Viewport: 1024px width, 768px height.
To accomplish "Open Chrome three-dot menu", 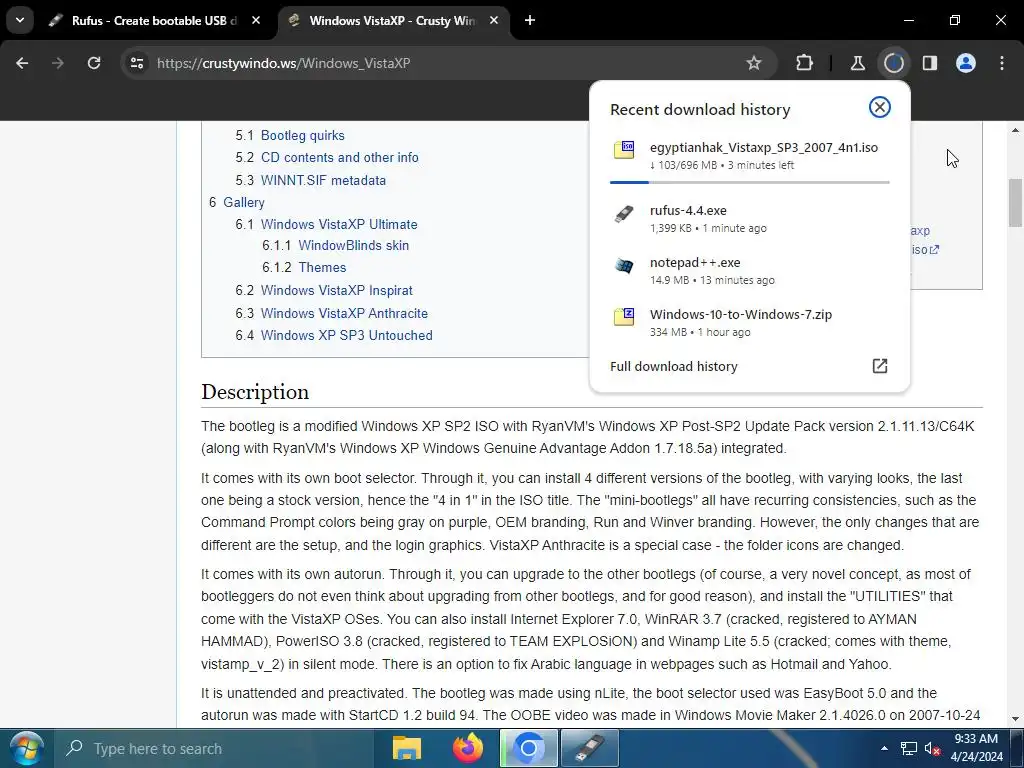I will [x=1002, y=63].
